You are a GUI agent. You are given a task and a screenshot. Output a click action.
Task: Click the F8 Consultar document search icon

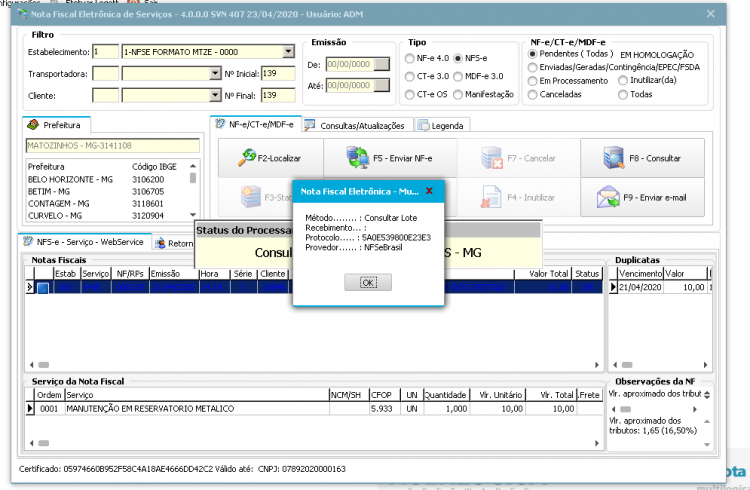(x=614, y=158)
